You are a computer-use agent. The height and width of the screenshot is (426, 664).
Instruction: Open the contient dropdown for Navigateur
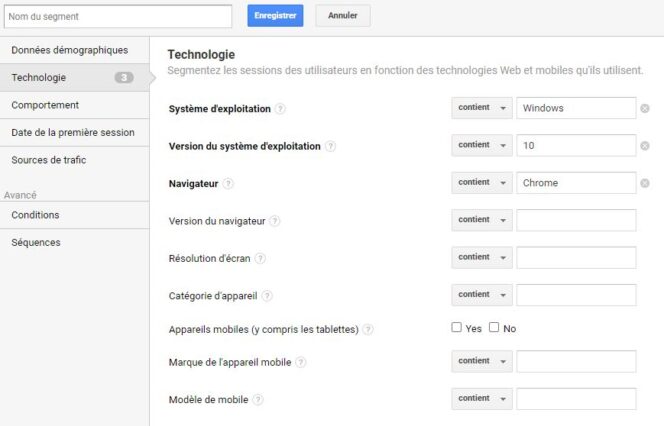[482, 183]
